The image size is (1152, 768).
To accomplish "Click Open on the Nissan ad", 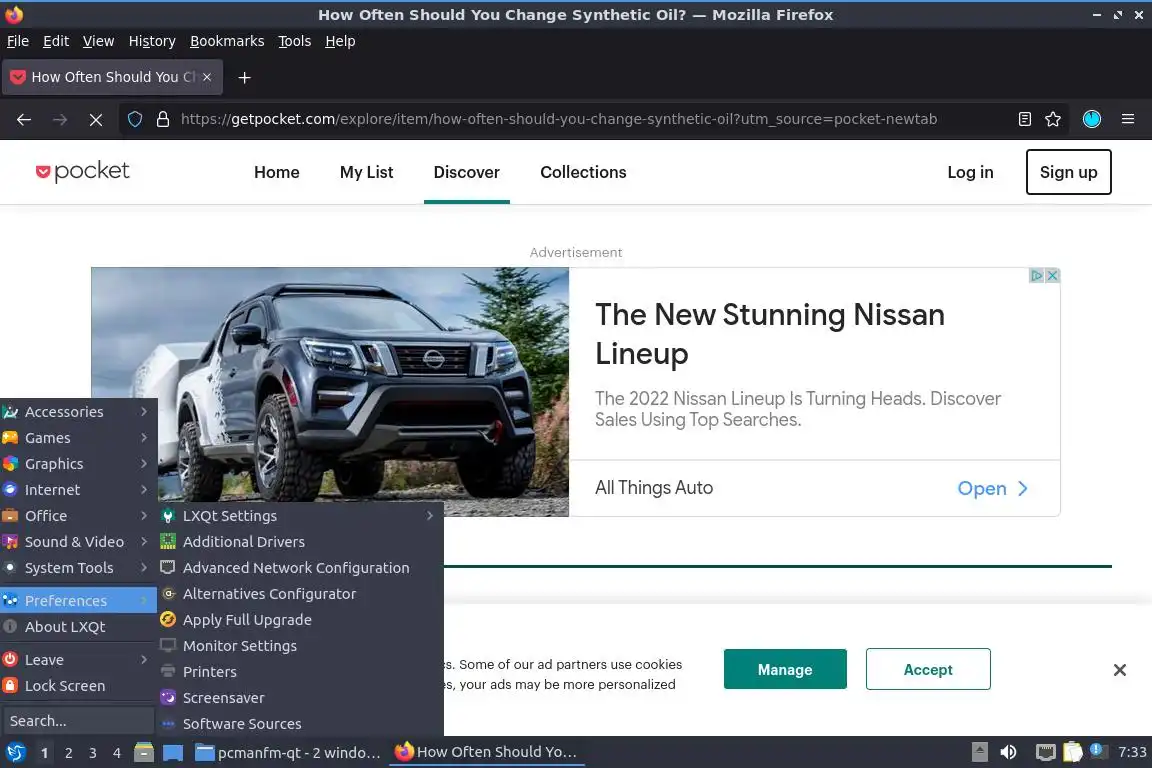I will point(992,488).
